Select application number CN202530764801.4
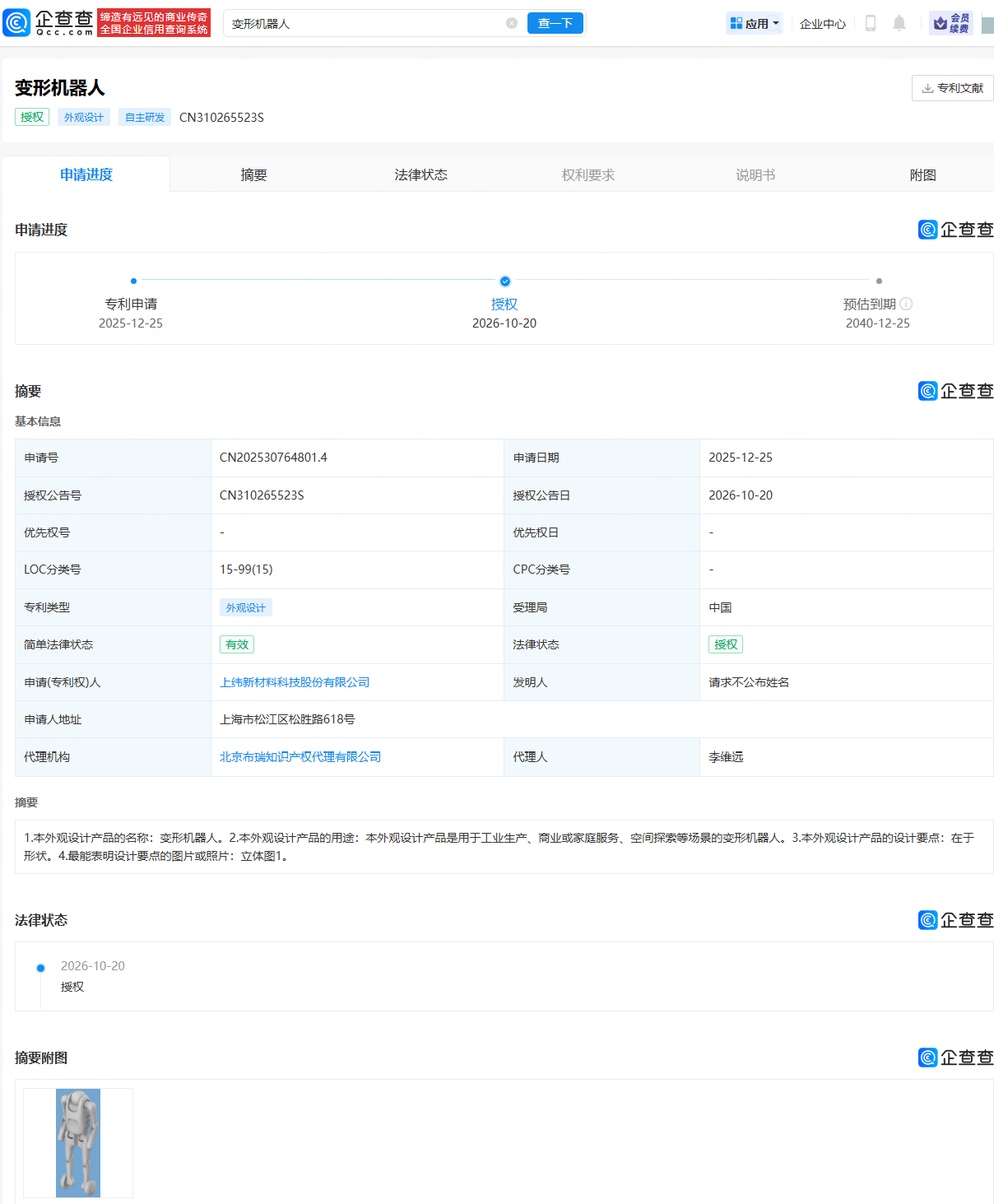Viewport: 994px width, 1204px height. point(273,458)
